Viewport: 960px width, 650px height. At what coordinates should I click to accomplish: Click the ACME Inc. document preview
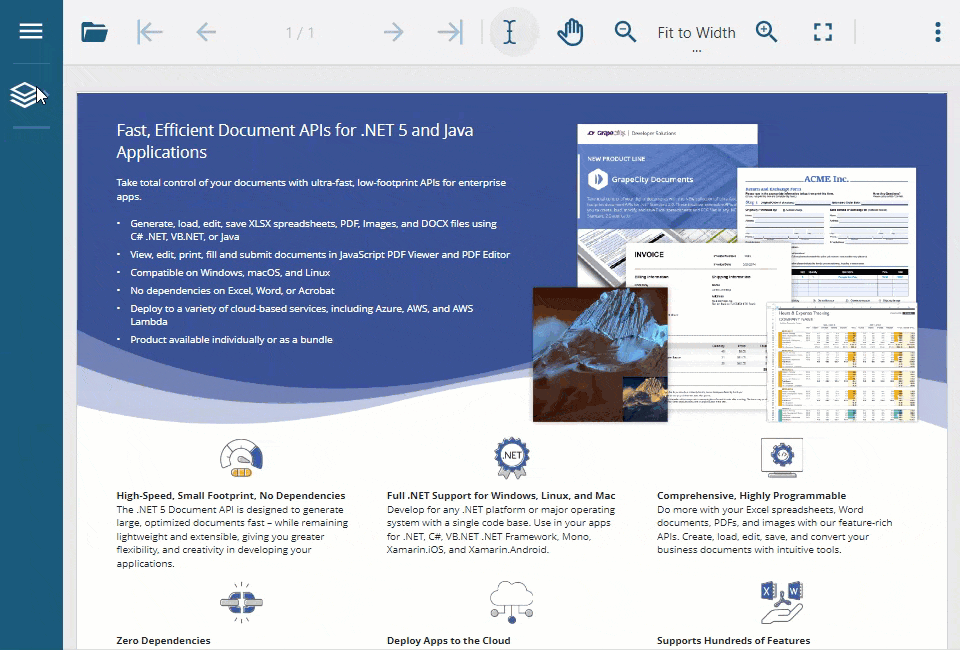point(827,234)
